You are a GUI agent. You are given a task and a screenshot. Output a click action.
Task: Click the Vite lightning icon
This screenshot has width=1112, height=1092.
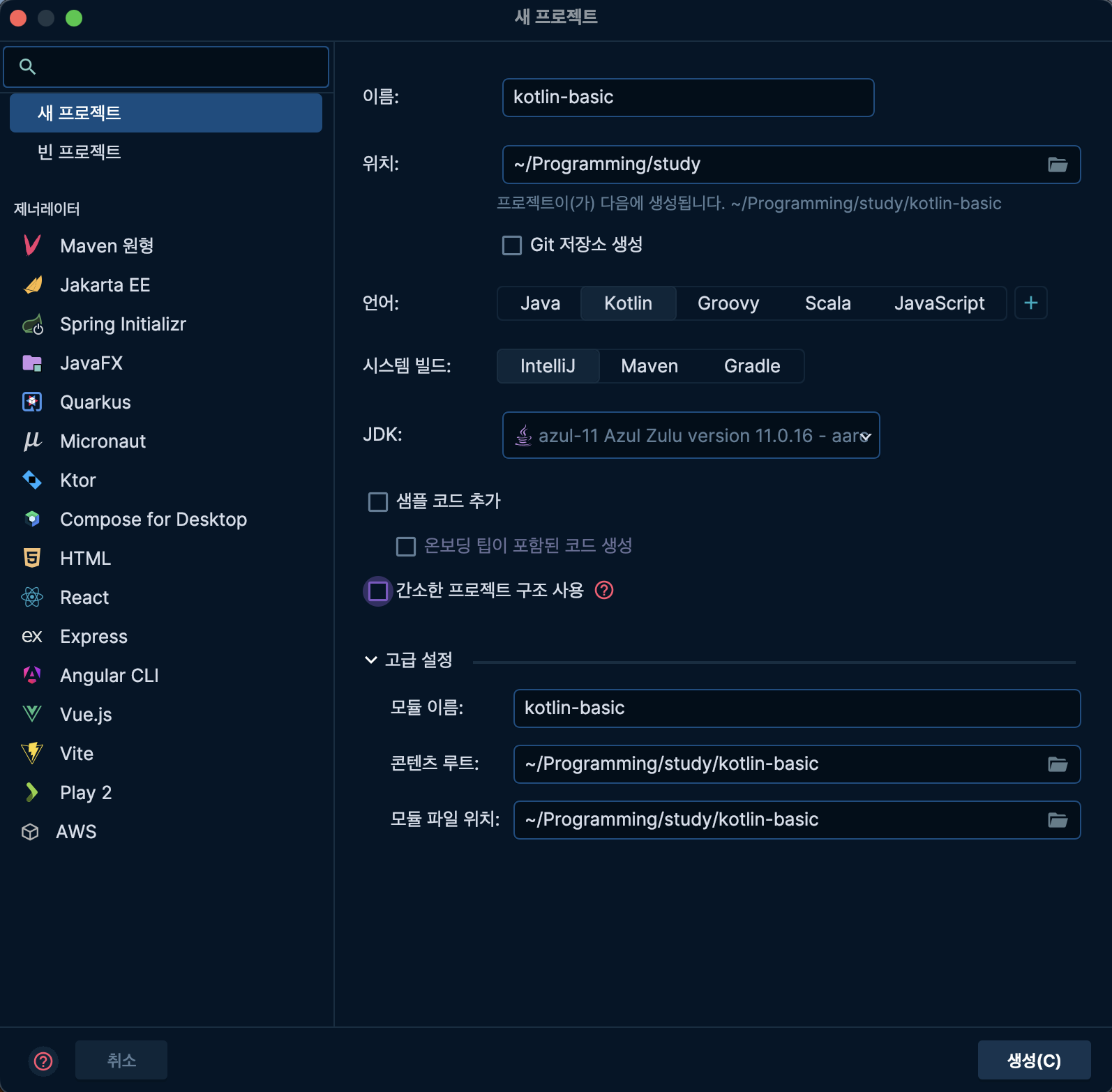(32, 753)
